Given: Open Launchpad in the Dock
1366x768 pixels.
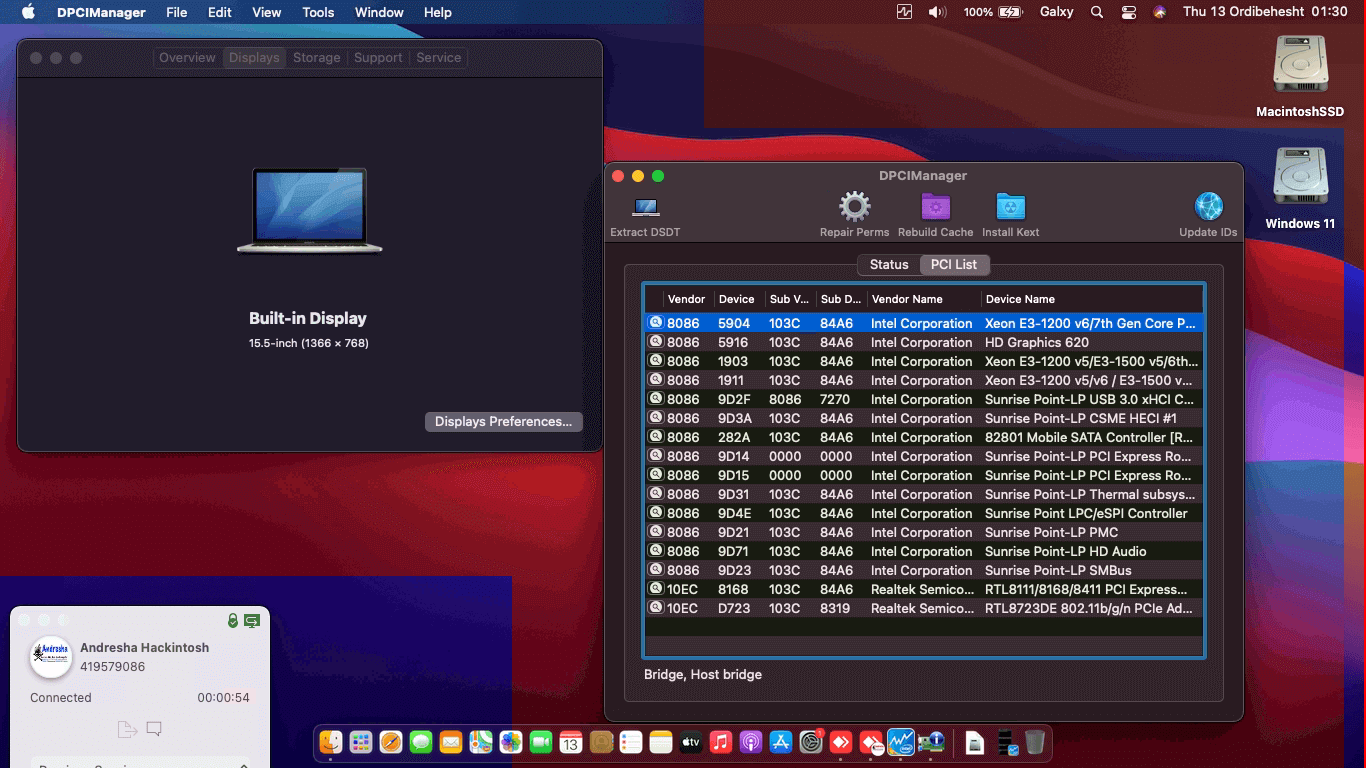Looking at the screenshot, I should (x=361, y=742).
